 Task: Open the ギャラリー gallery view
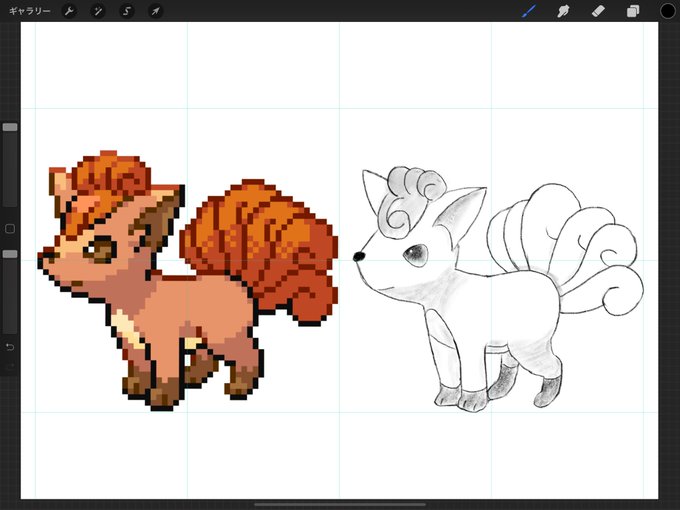(29, 11)
